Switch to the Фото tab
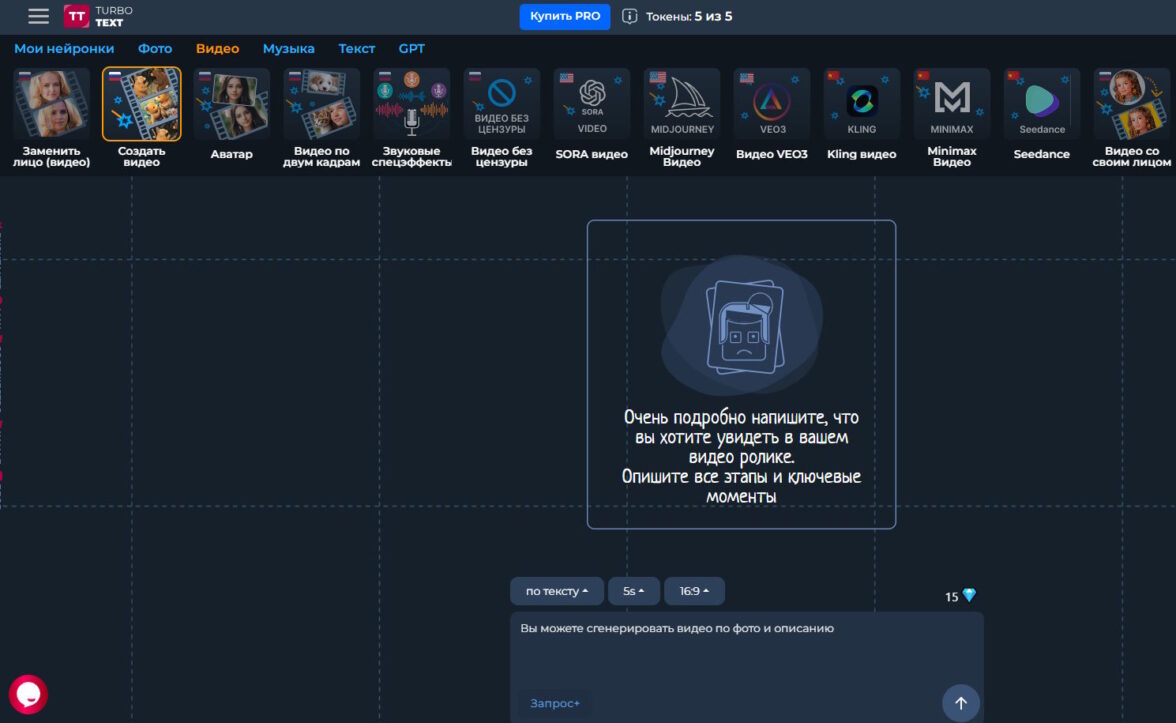 155,48
